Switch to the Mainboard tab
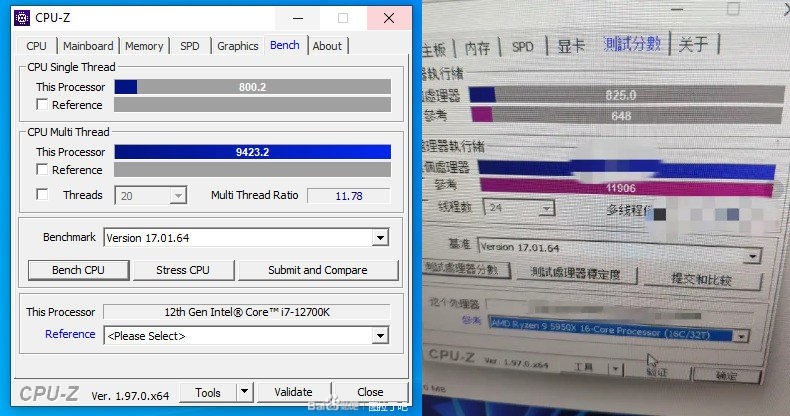 pyautogui.click(x=88, y=46)
